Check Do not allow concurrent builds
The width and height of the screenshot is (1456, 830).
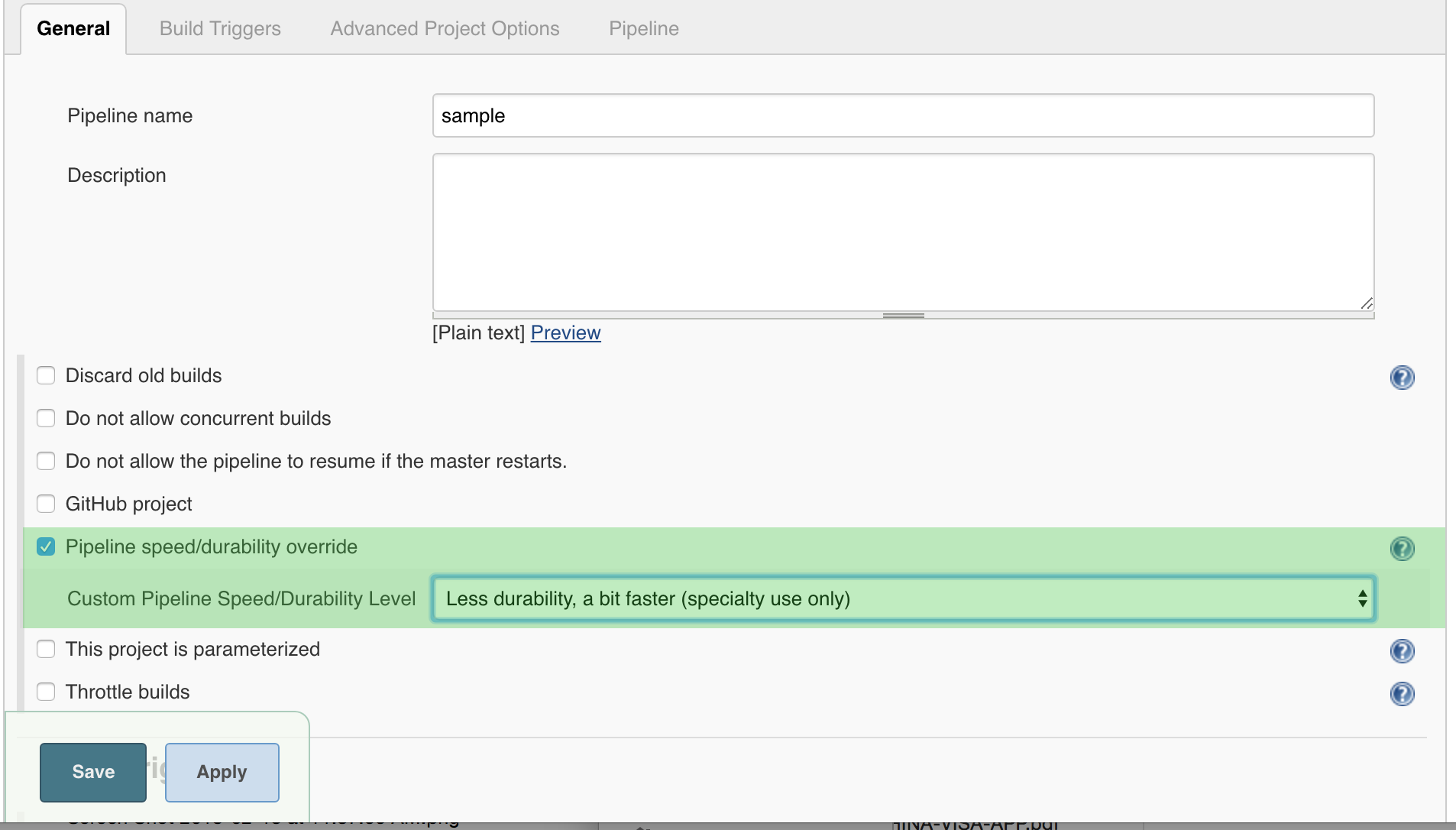(x=46, y=418)
